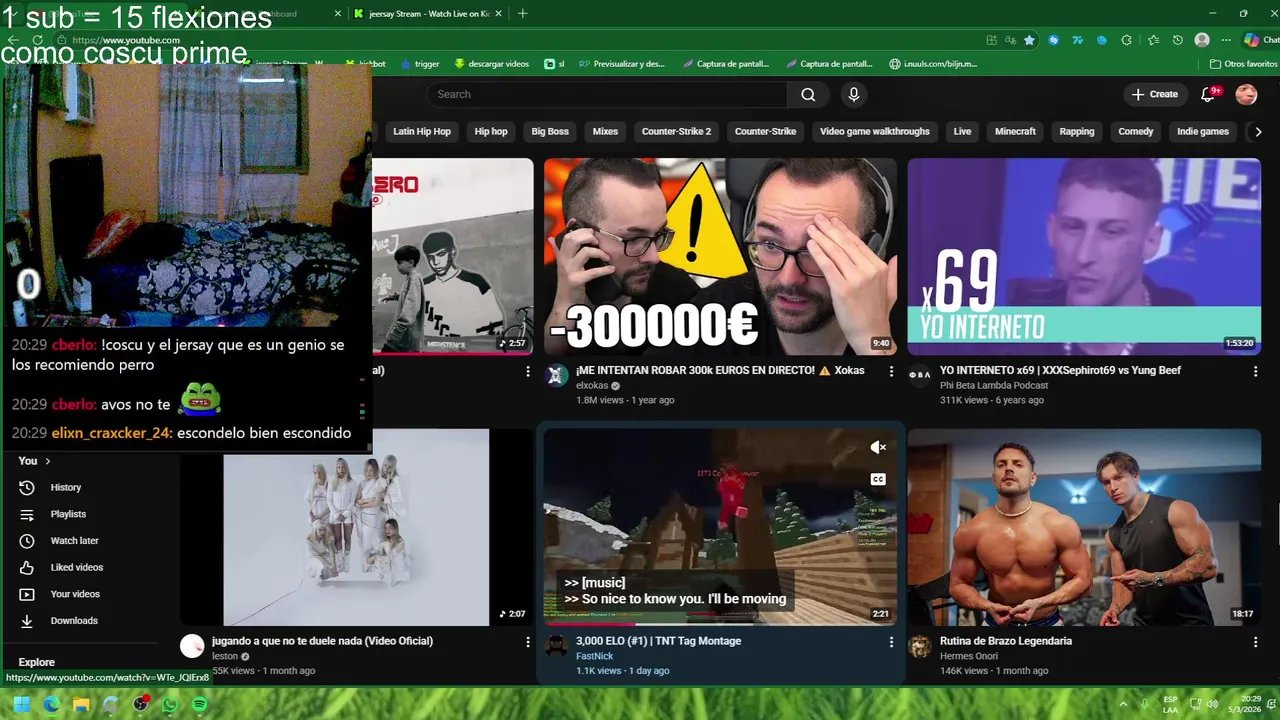
Task: Open more options for ME INTENTAN ROBAR video
Action: pos(891,371)
